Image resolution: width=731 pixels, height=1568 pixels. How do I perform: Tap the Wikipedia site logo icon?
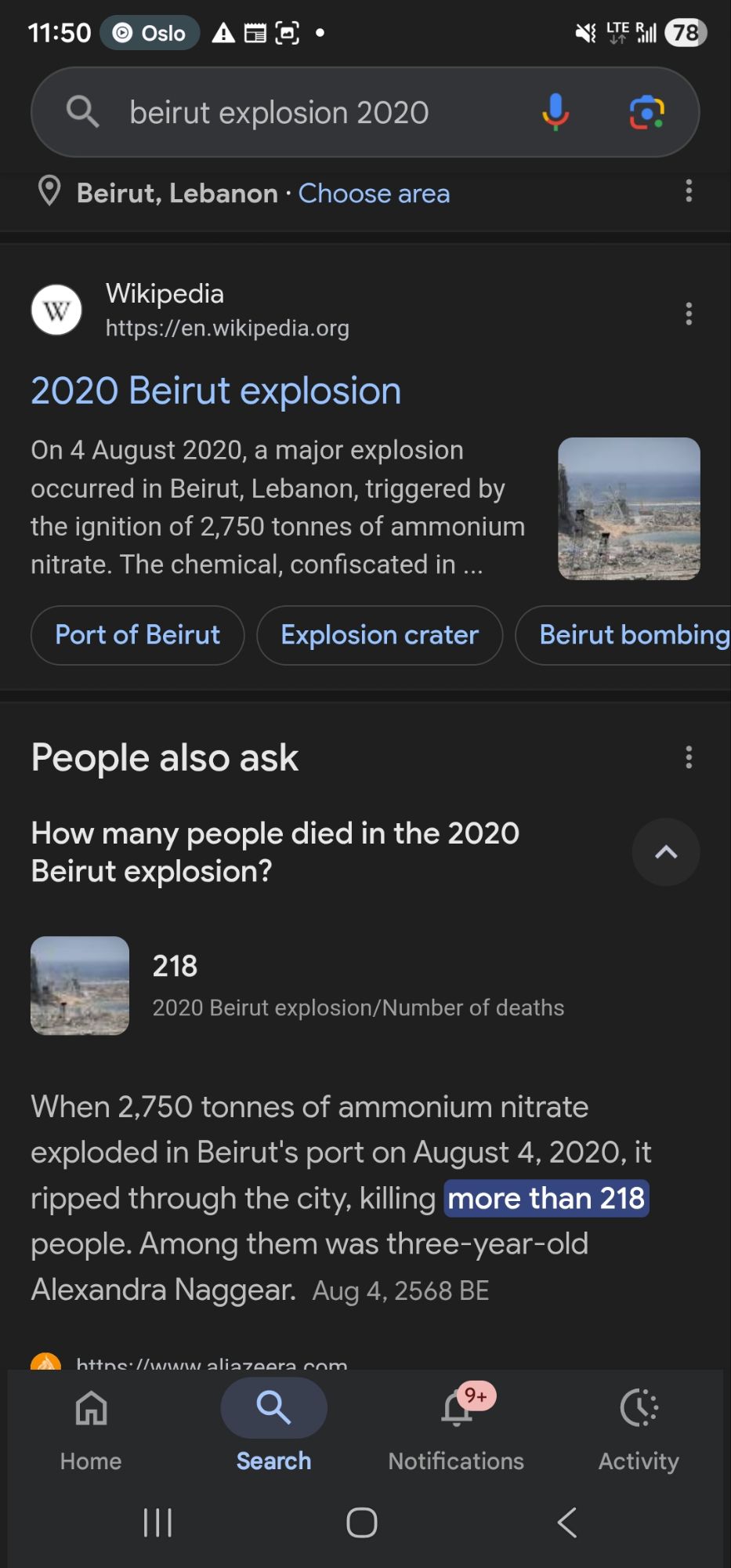[x=56, y=310]
